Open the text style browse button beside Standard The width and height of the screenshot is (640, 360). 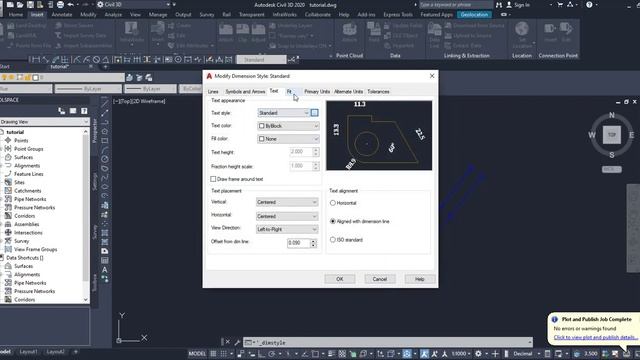point(314,113)
